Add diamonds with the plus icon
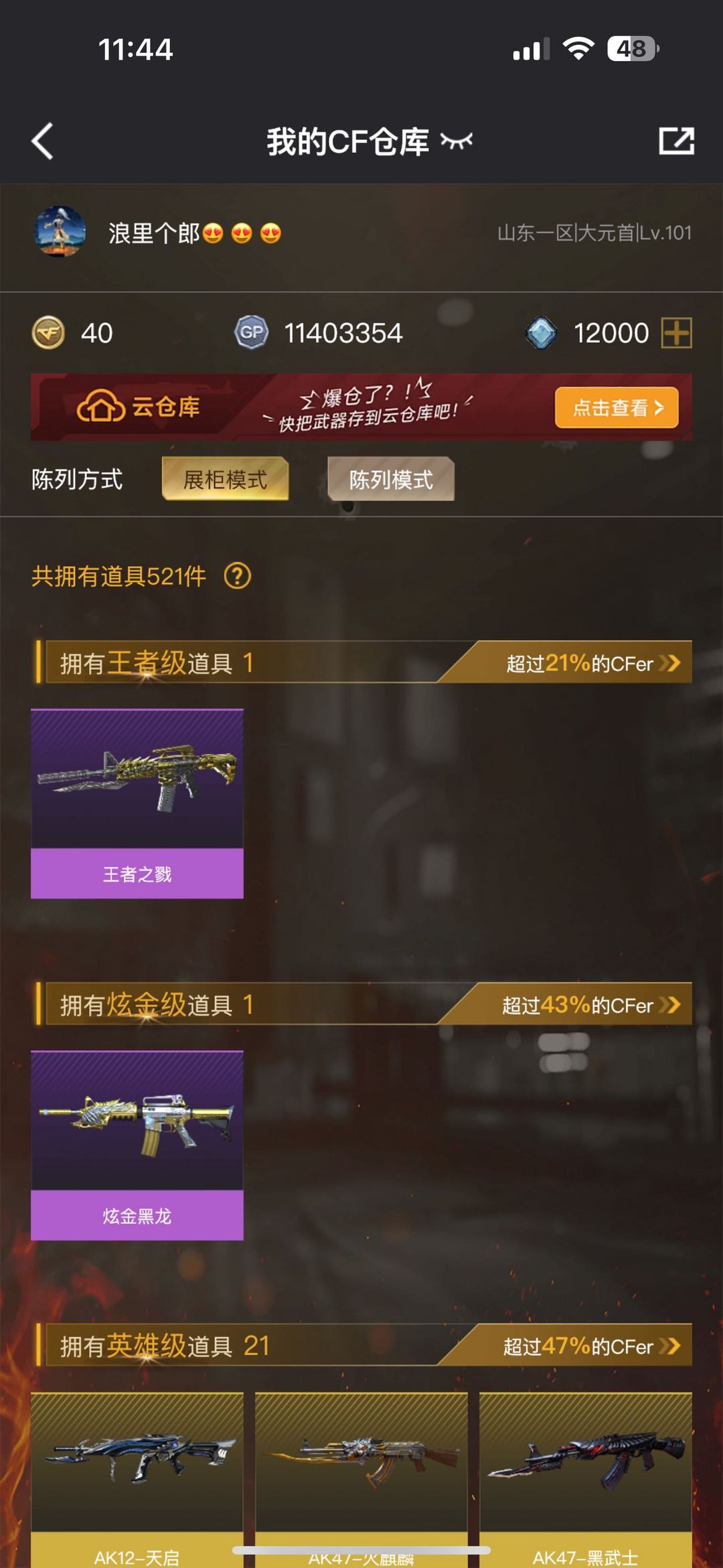The width and height of the screenshot is (723, 1568). [676, 333]
